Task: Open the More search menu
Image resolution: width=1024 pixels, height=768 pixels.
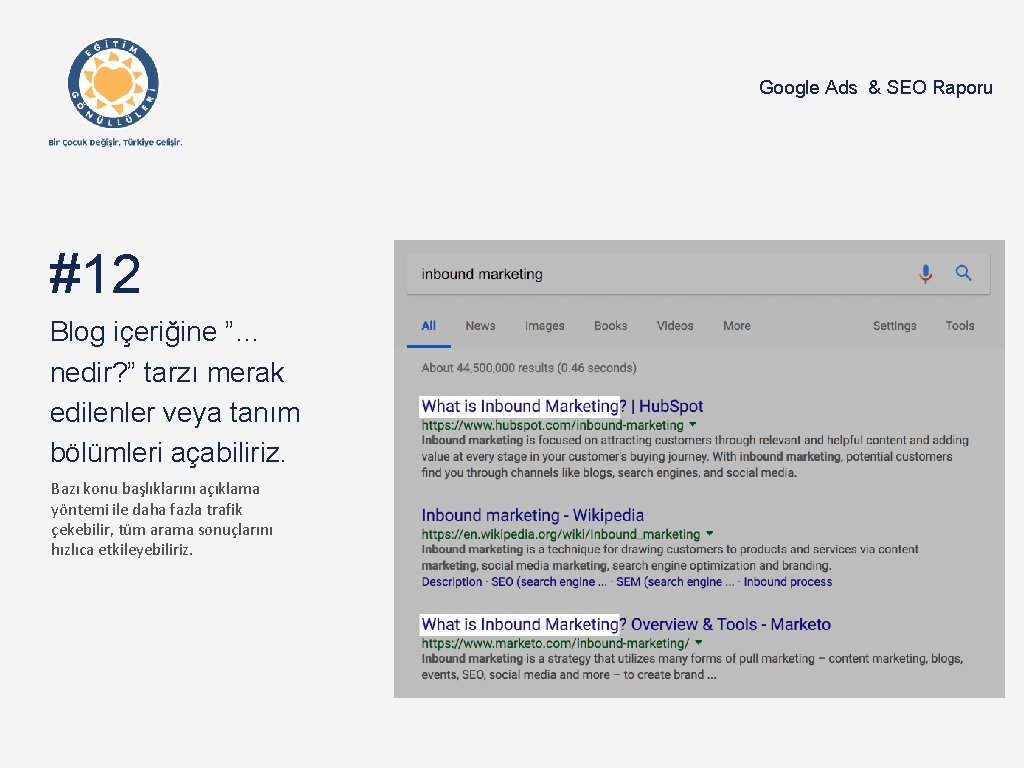Action: point(737,325)
